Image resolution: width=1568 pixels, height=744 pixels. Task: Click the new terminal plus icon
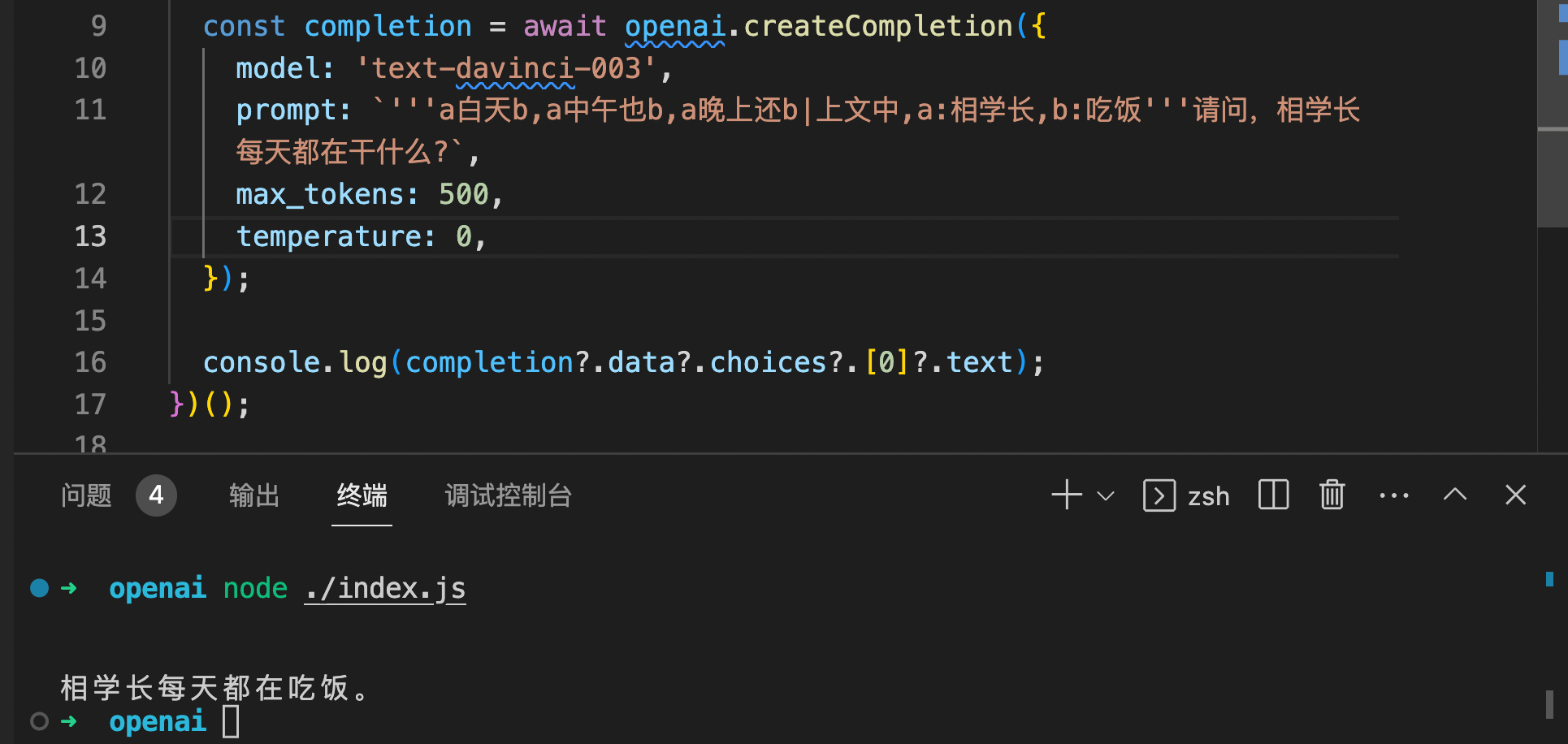pyautogui.click(x=1066, y=495)
